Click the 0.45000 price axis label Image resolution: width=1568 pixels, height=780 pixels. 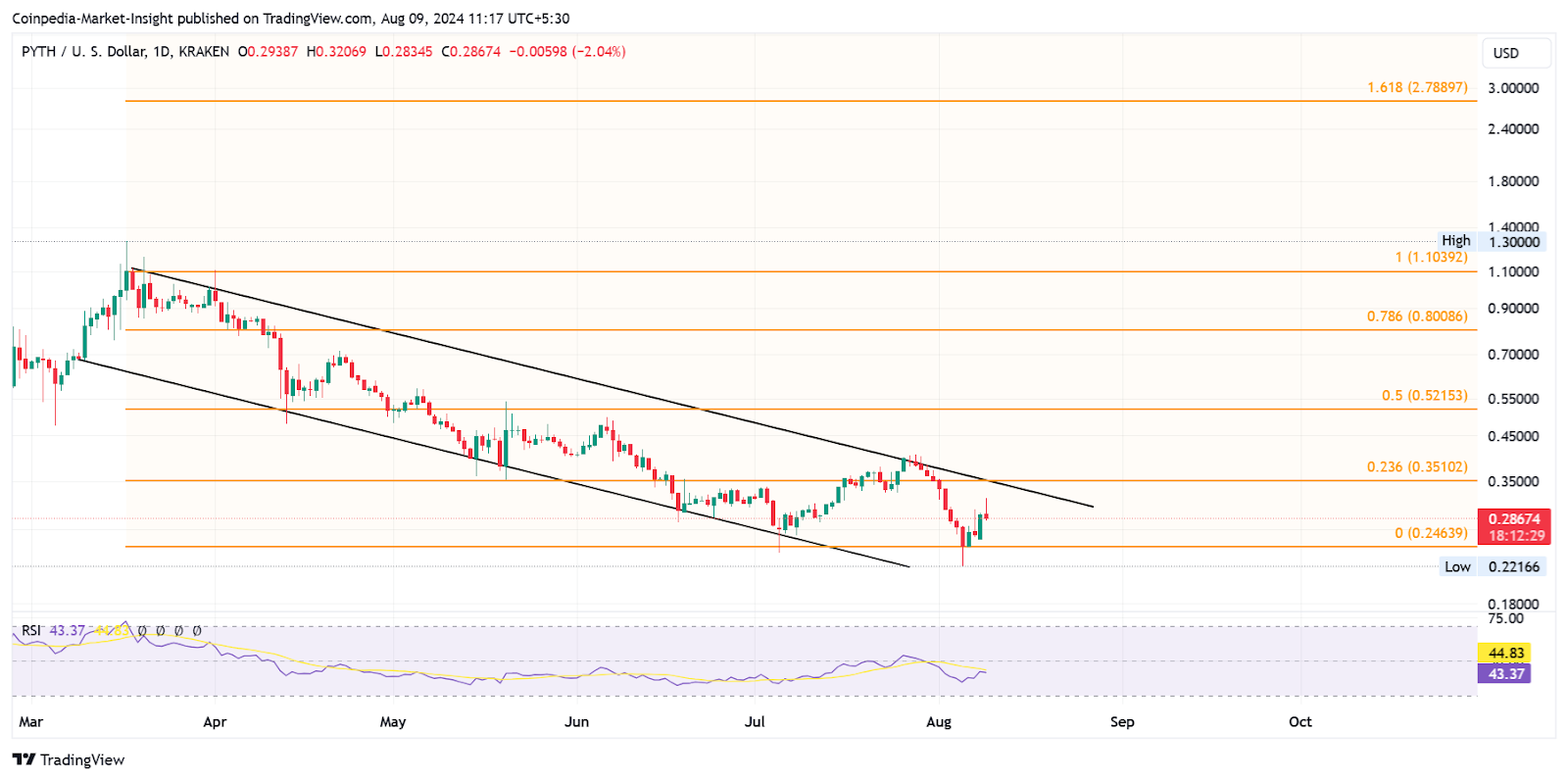(1513, 437)
